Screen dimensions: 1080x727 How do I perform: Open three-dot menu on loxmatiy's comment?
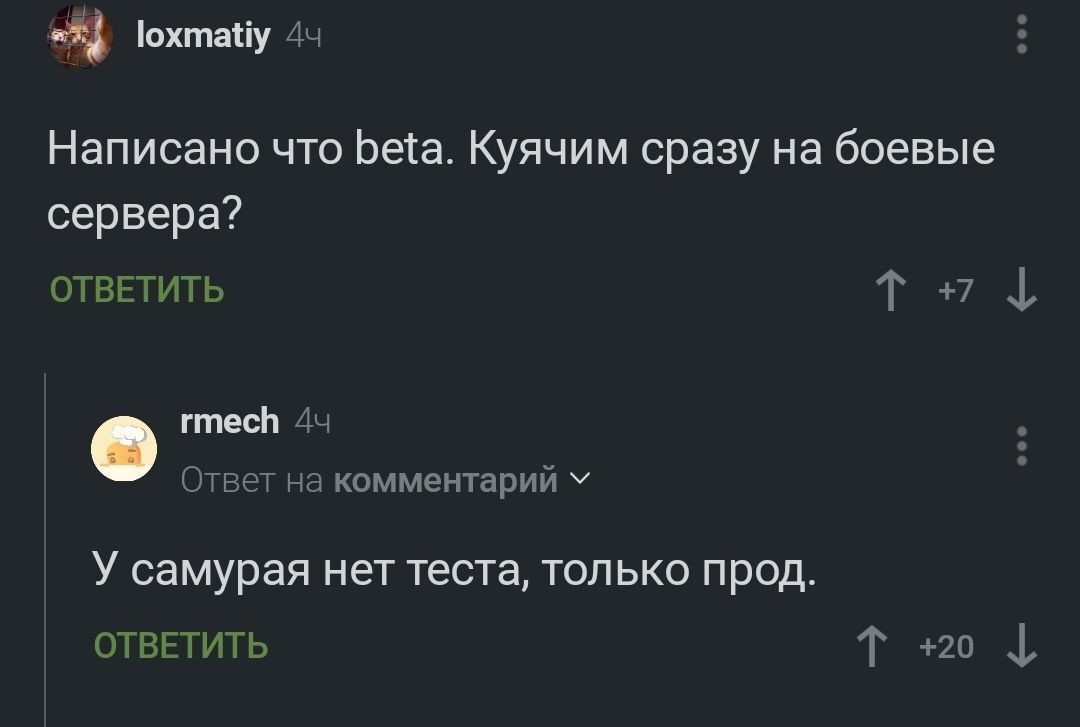(x=1021, y=35)
